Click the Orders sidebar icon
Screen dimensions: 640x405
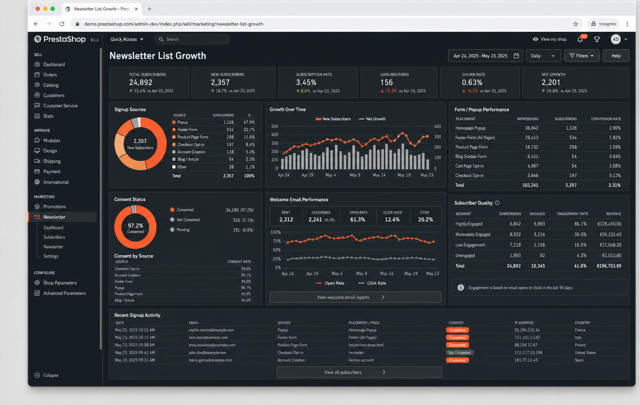pyautogui.click(x=37, y=75)
